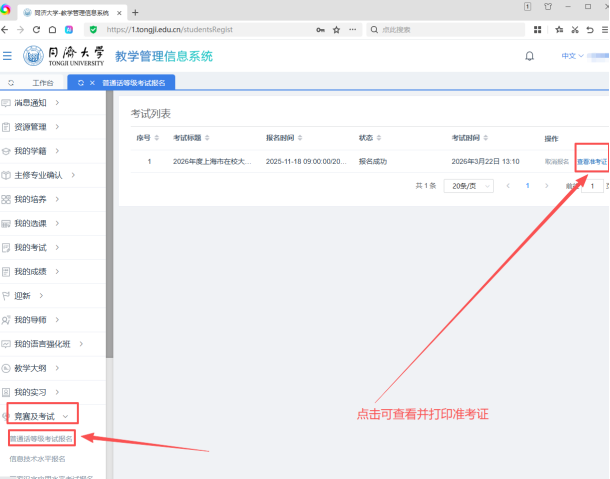Open the browser home page icon
This screenshot has width=610, height=479.
point(52,30)
